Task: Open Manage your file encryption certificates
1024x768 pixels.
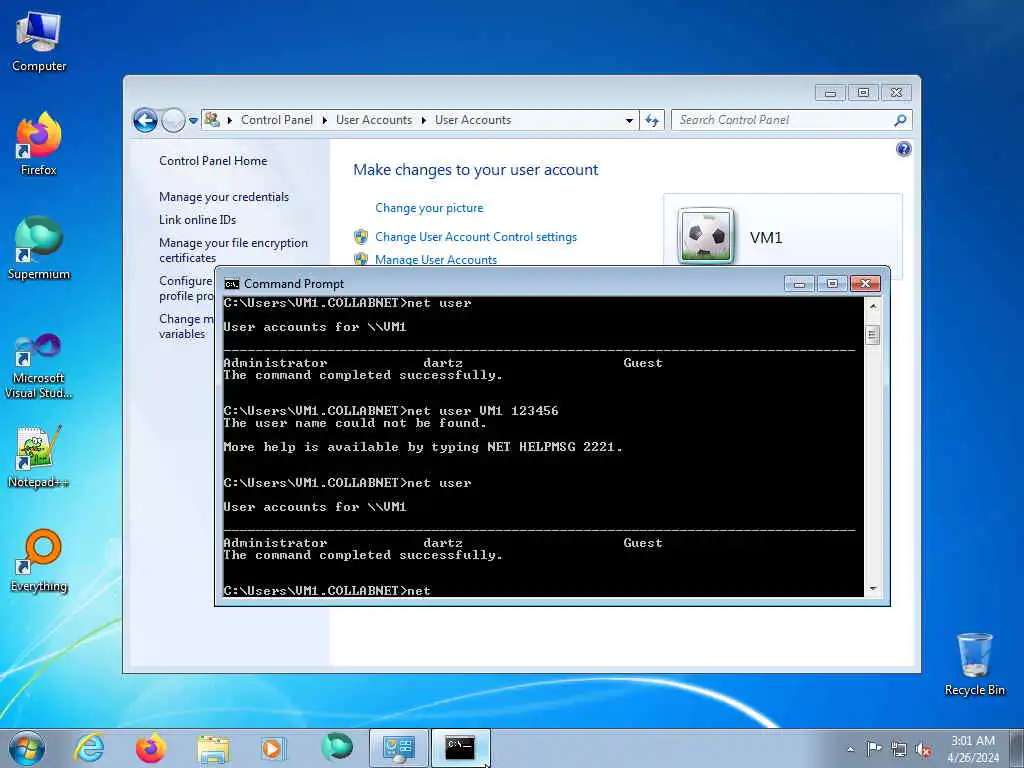Action: [x=233, y=250]
